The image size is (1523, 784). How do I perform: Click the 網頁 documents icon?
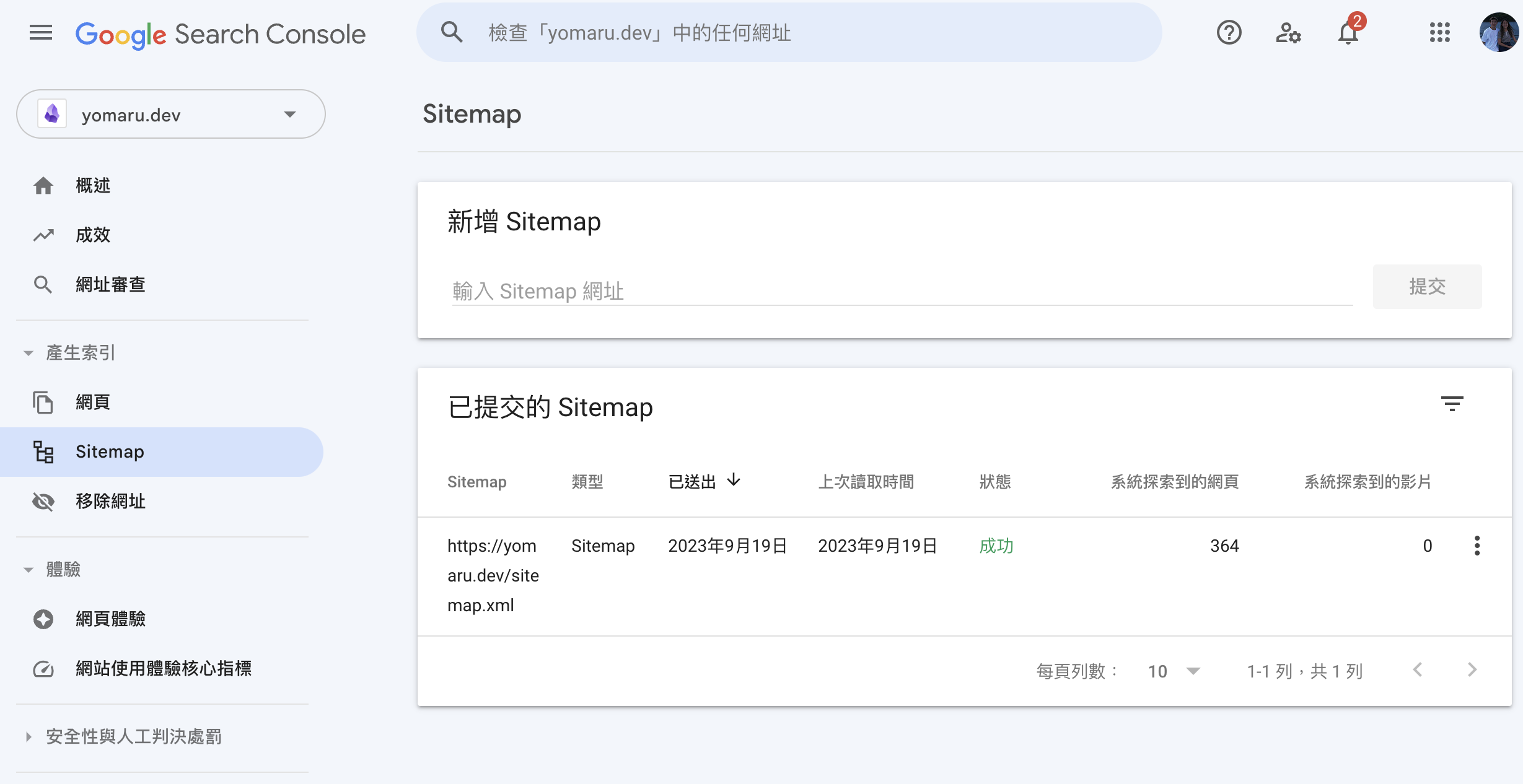click(x=43, y=402)
